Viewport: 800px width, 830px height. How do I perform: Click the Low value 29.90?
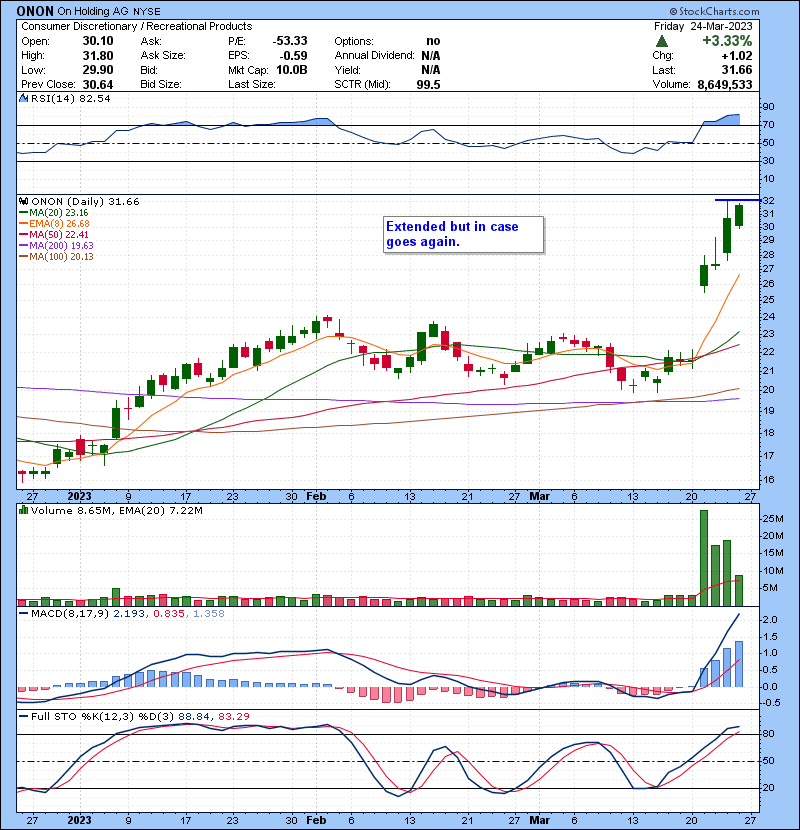click(98, 70)
